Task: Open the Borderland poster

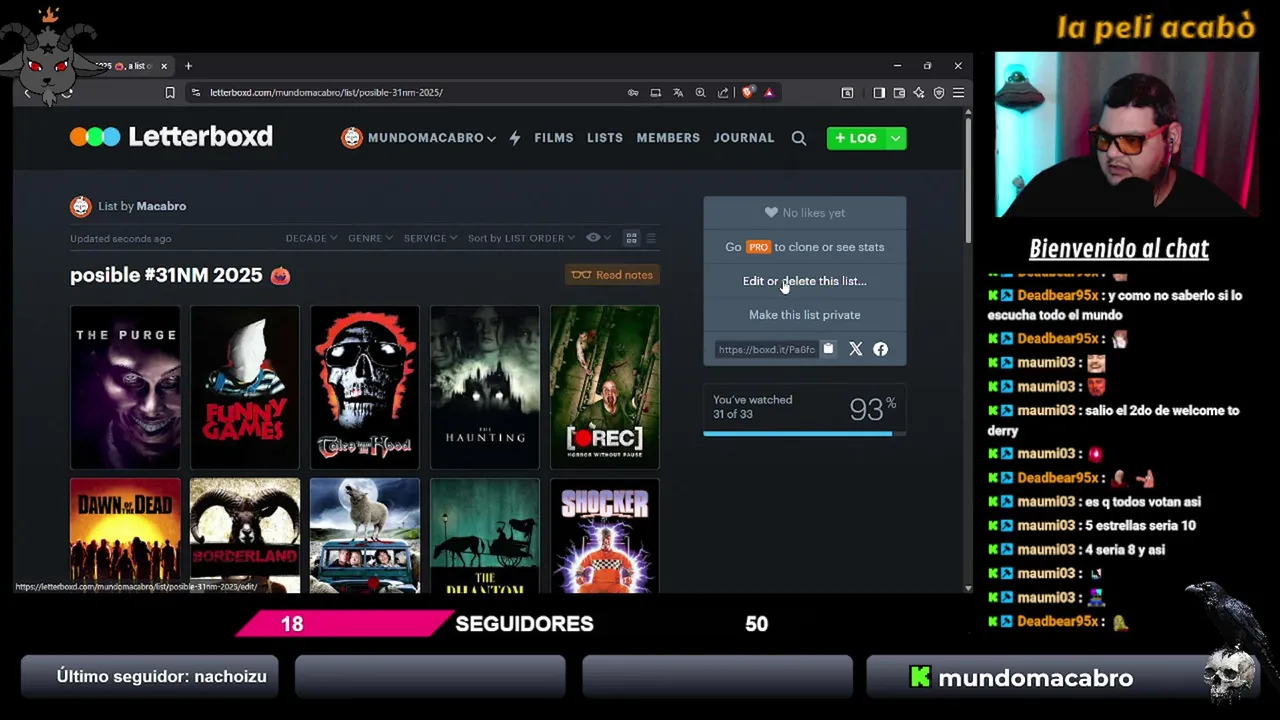Action: pos(245,536)
